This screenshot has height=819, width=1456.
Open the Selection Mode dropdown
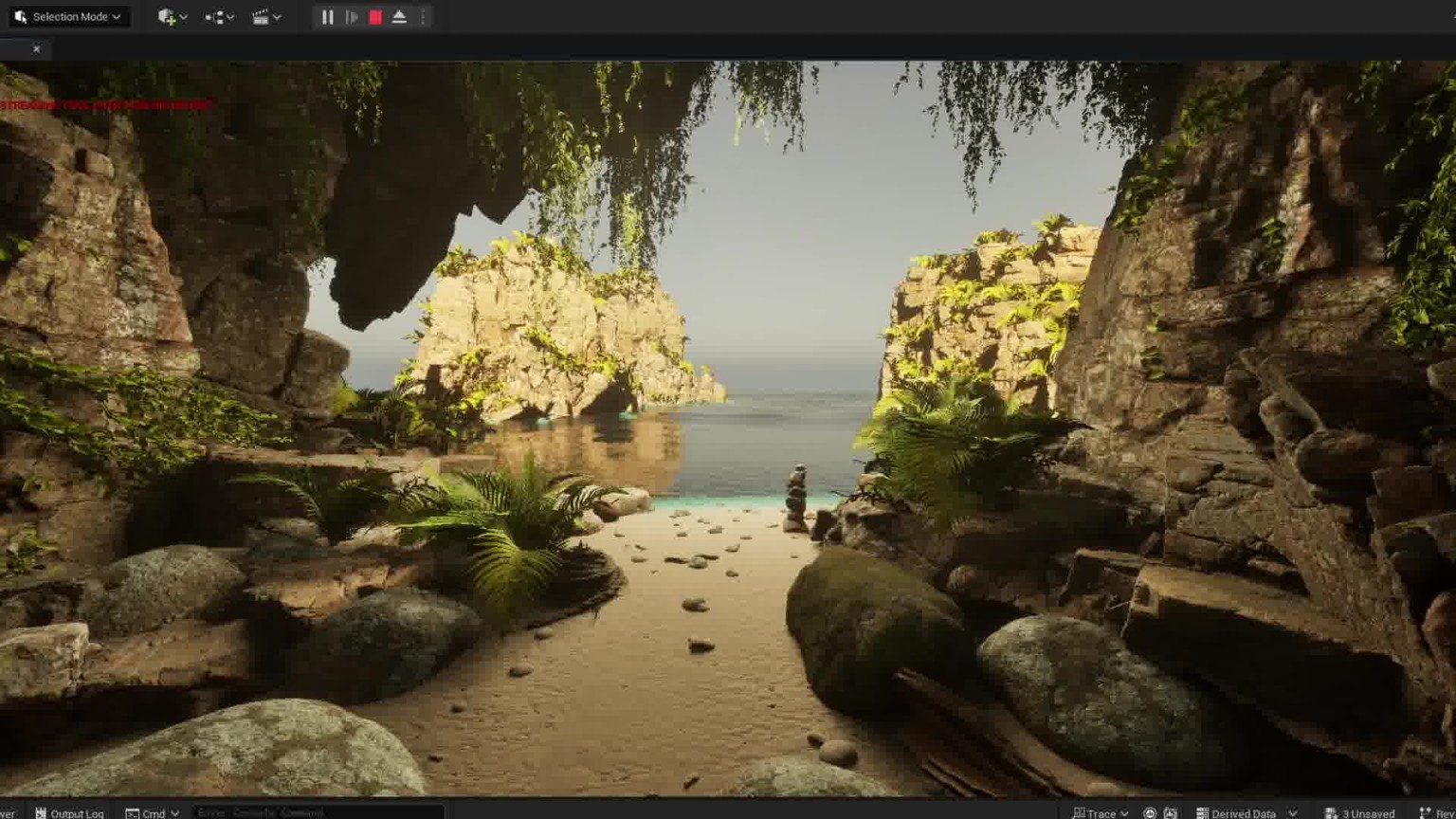point(68,17)
